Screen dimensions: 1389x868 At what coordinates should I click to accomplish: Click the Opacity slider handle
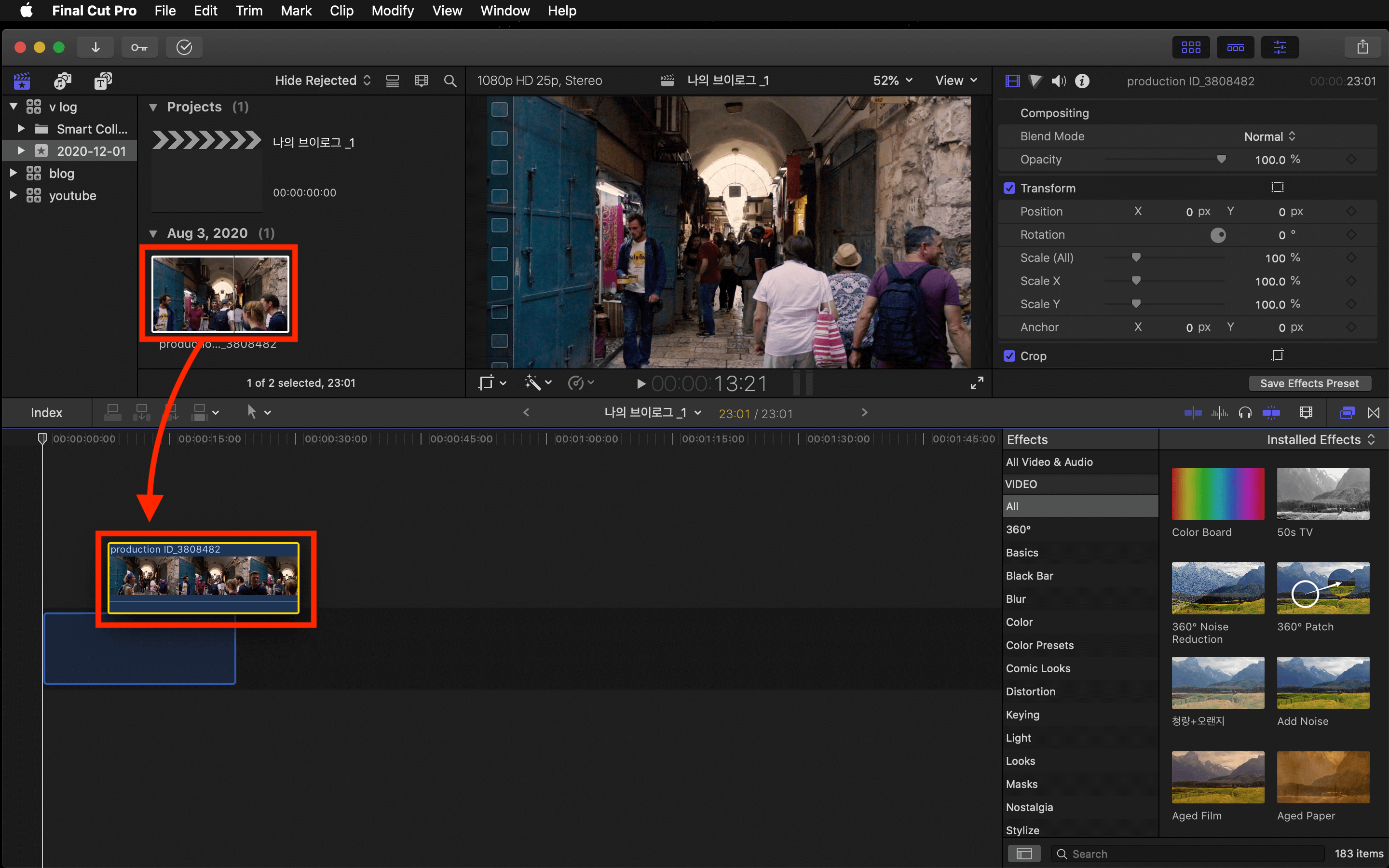coord(1221,160)
